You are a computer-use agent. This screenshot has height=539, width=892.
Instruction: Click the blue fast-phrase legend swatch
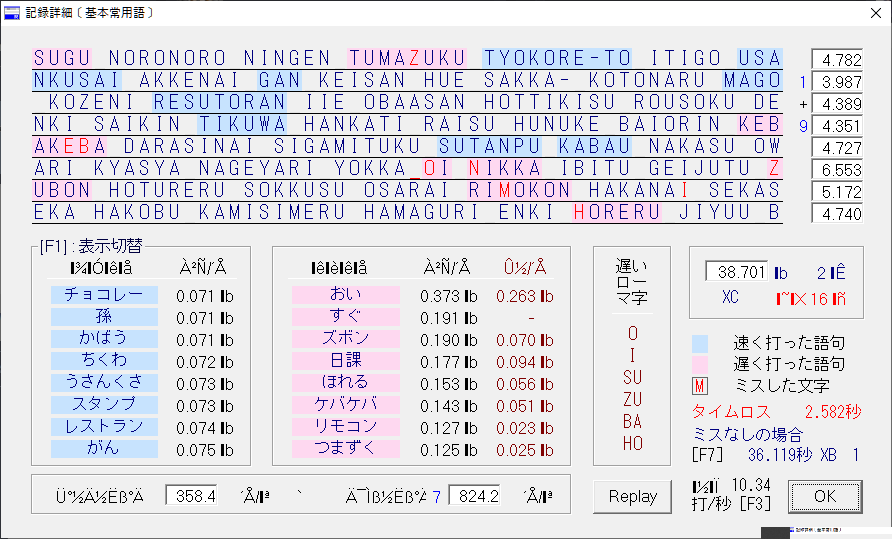(700, 343)
